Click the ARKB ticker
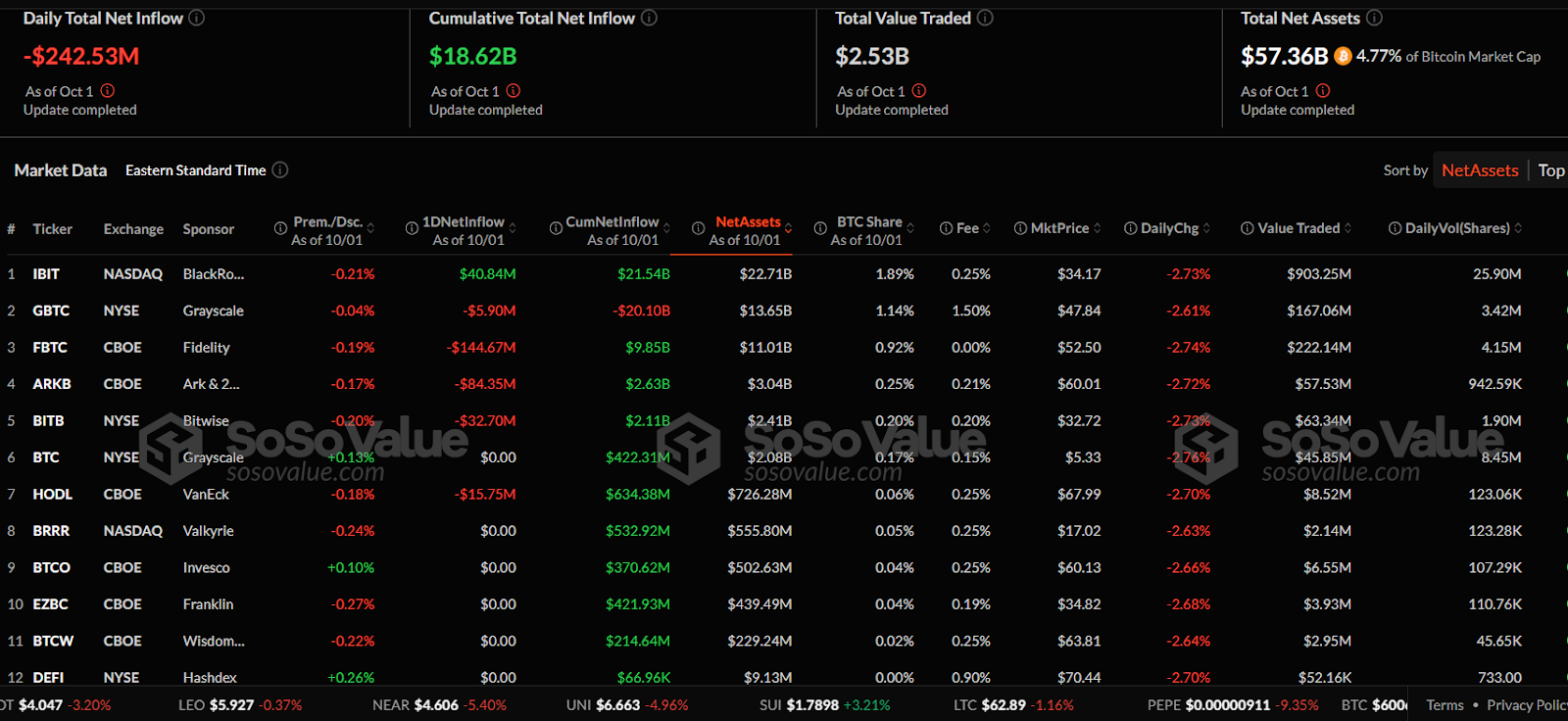The image size is (1568, 721). (x=52, y=384)
